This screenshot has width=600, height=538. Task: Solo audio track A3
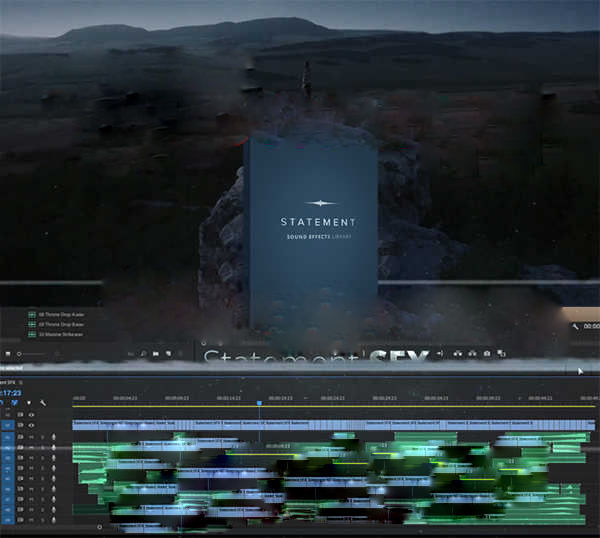pos(42,458)
